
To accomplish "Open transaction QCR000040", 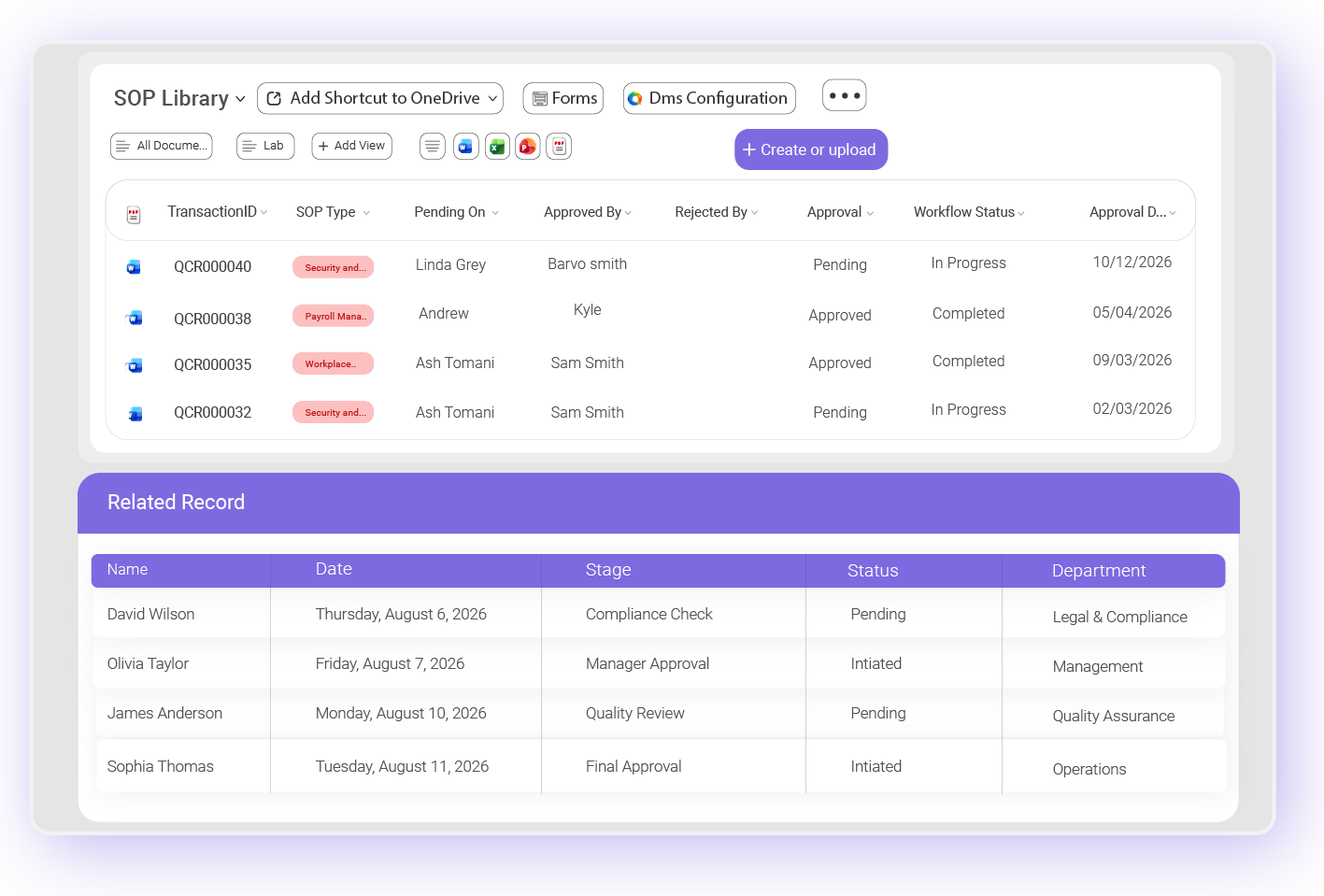I will (x=213, y=266).
